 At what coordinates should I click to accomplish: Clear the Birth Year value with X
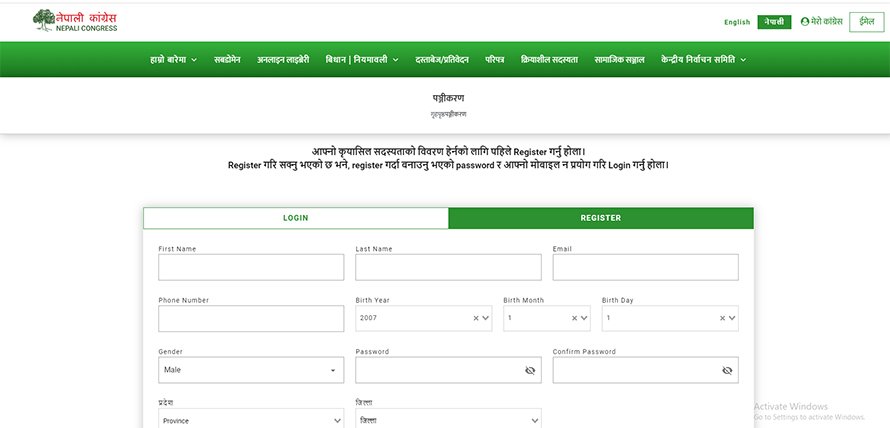[477, 318]
